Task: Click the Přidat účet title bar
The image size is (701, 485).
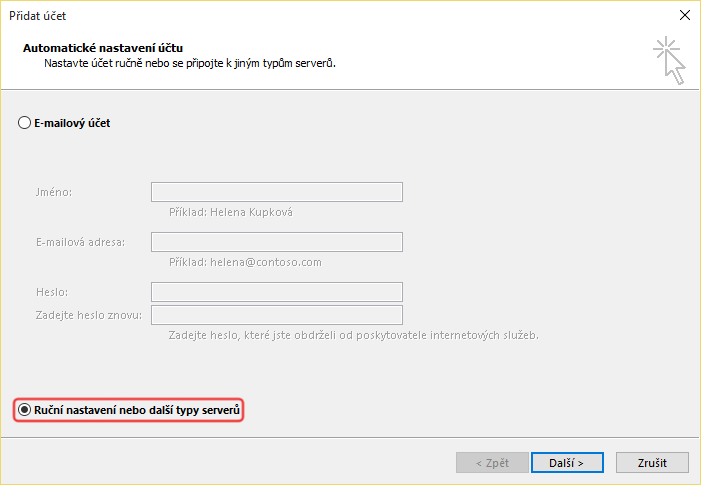Action: (300, 15)
